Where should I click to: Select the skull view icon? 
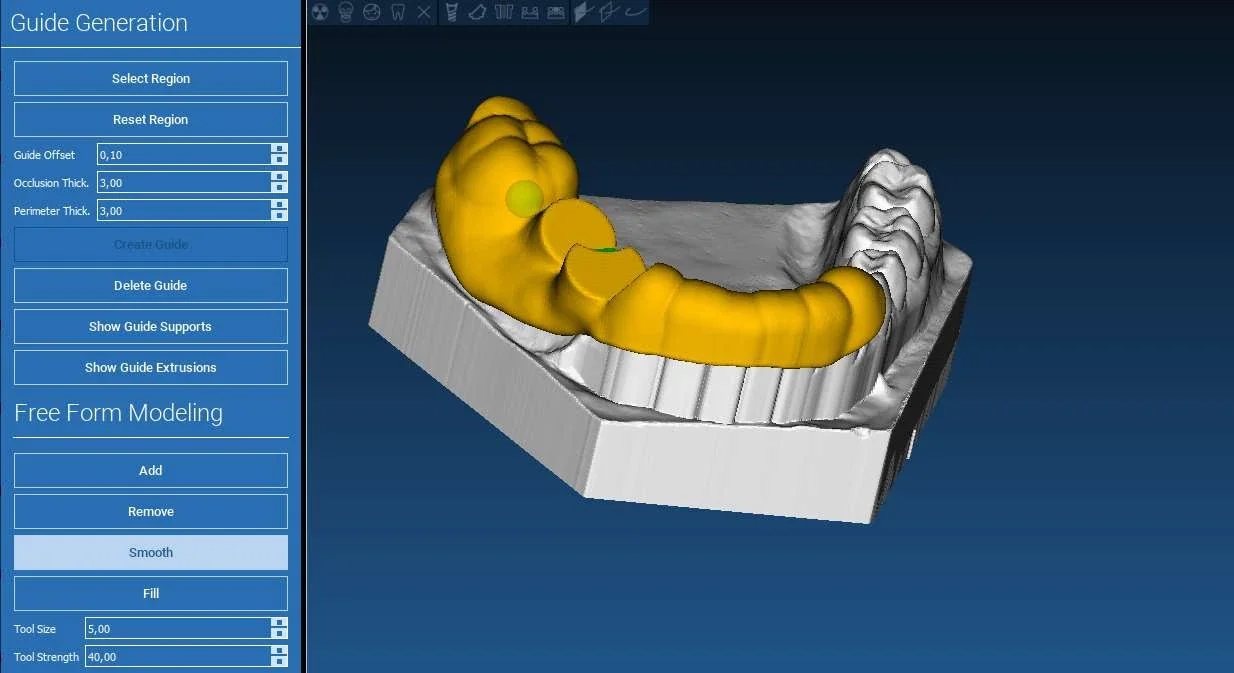pos(346,12)
